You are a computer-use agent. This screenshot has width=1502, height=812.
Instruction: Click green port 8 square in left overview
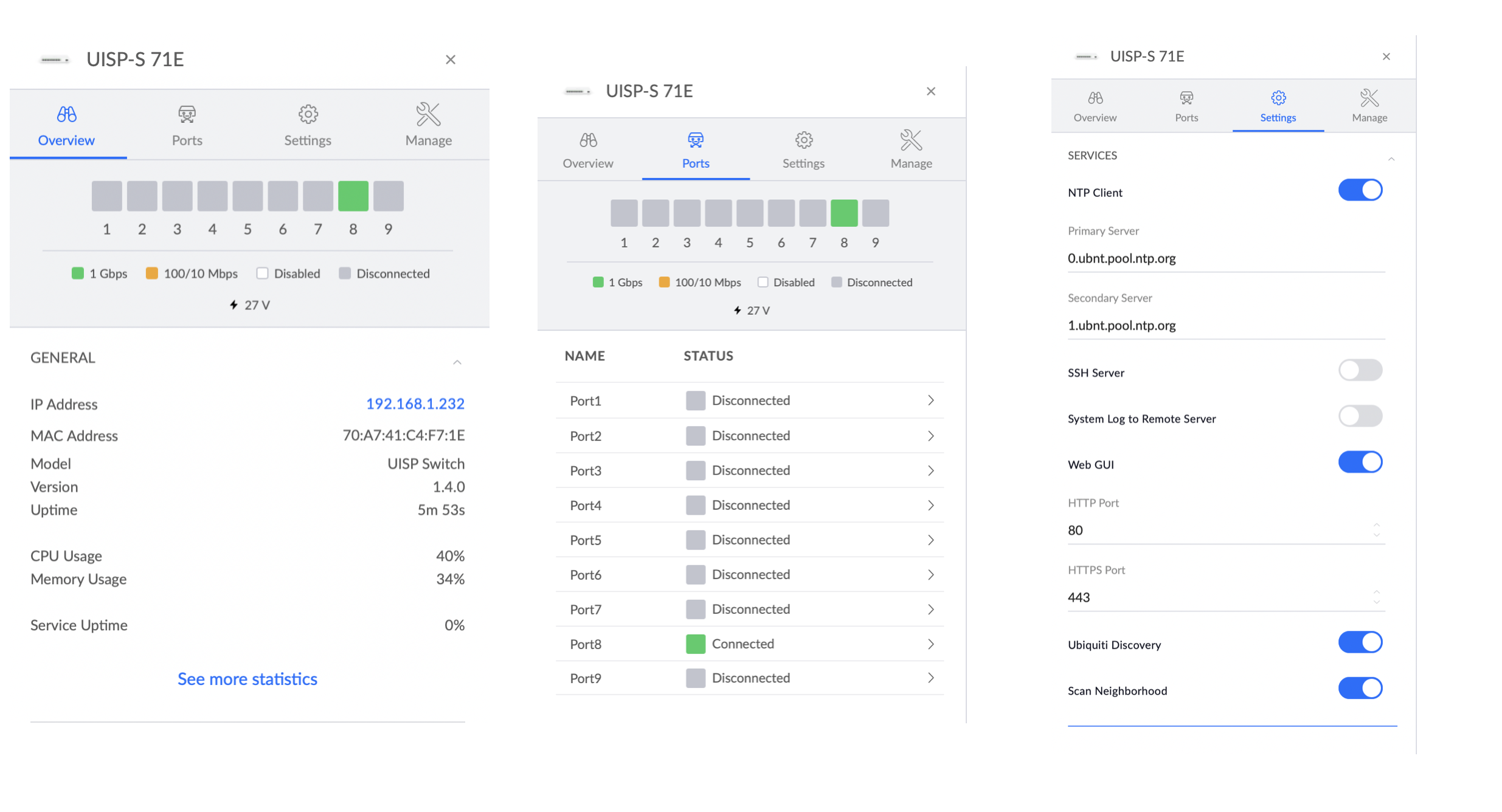(353, 196)
